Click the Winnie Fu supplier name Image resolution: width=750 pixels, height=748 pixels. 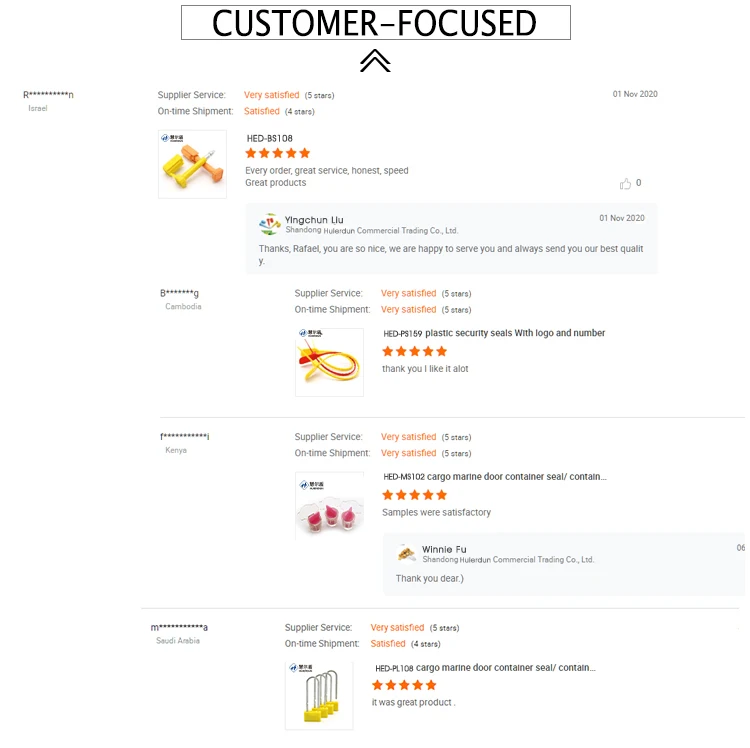click(444, 549)
